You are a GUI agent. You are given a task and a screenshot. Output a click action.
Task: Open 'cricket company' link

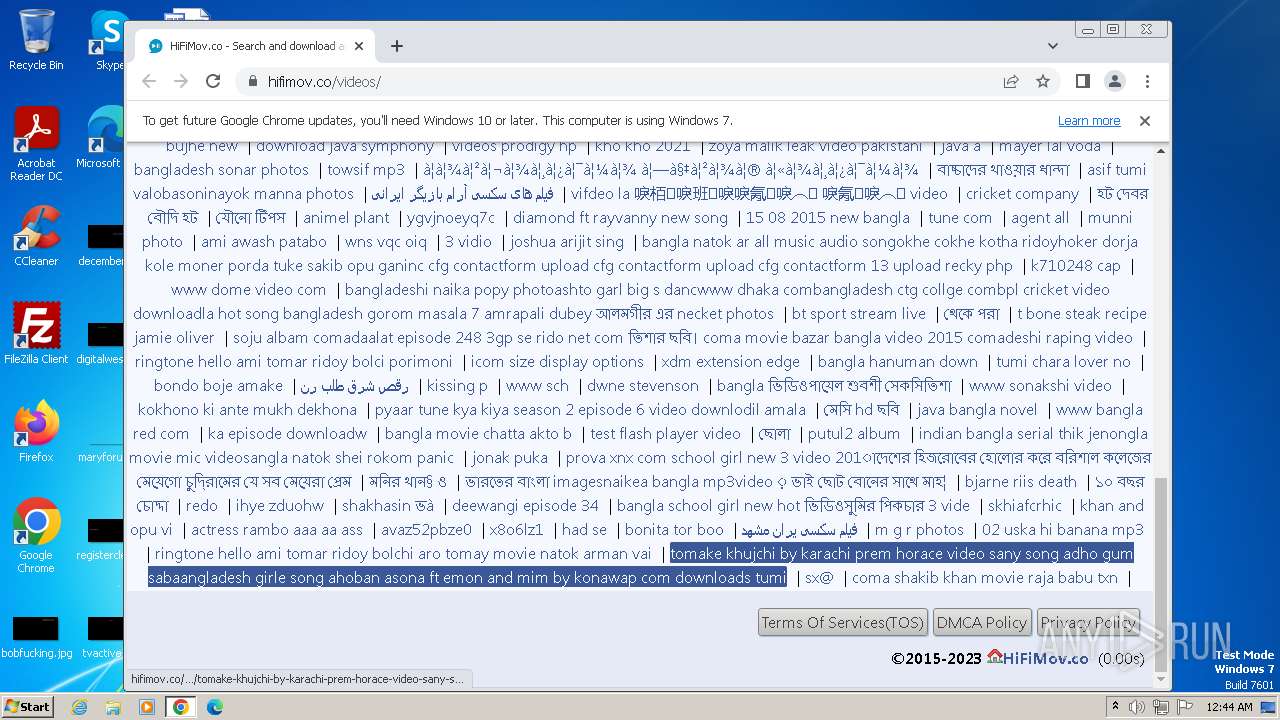click(x=1022, y=193)
